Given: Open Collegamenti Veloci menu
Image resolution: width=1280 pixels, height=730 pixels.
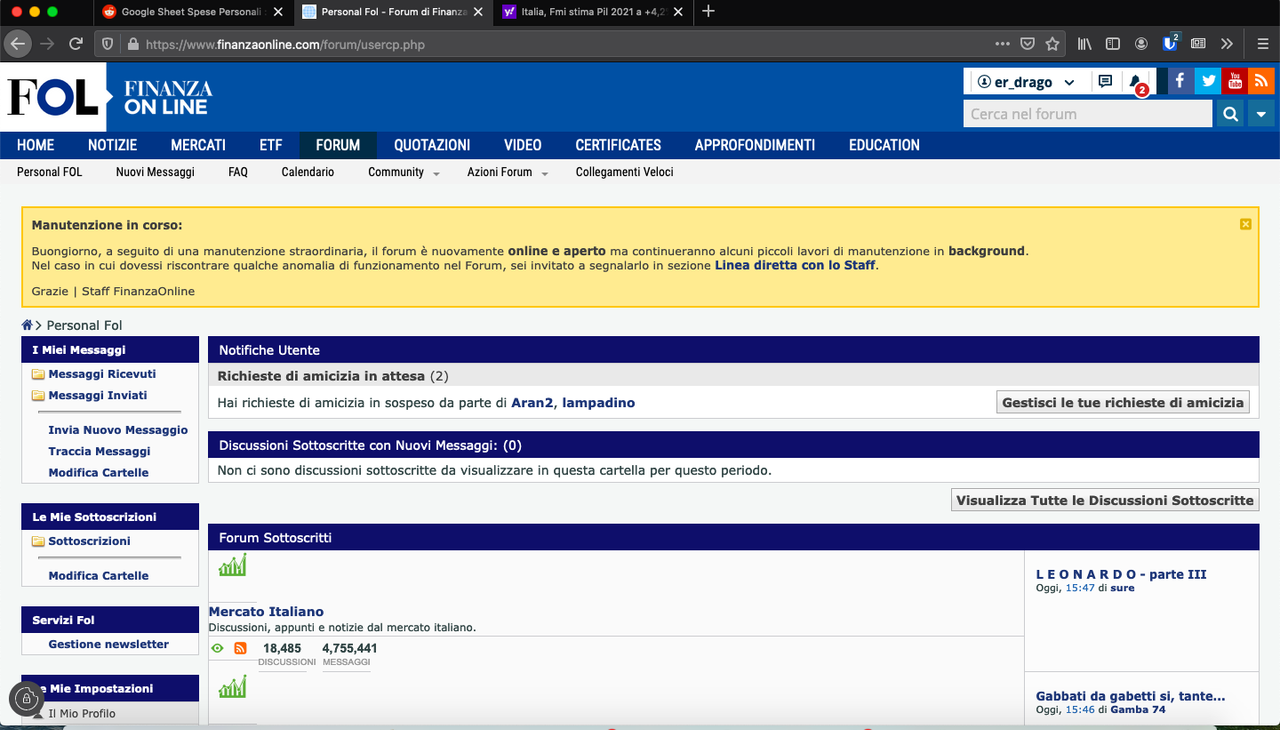Looking at the screenshot, I should (x=624, y=172).
